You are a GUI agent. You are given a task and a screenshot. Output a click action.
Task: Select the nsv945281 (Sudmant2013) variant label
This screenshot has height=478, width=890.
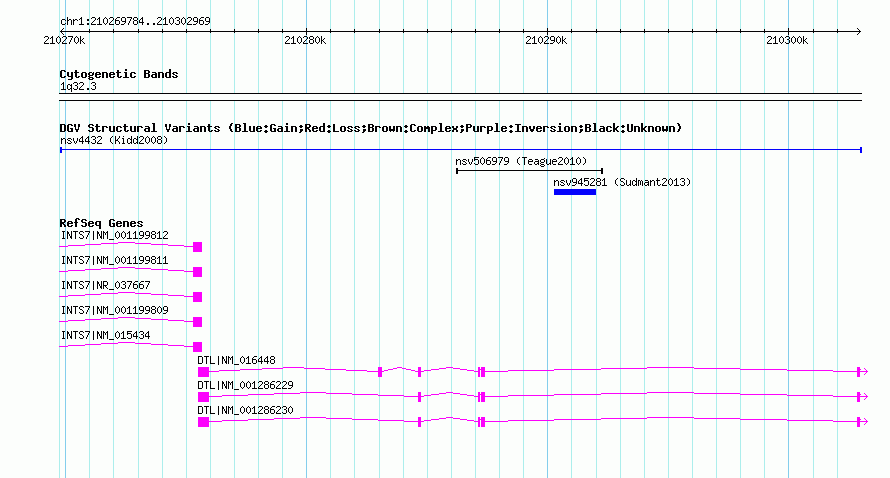tap(622, 182)
